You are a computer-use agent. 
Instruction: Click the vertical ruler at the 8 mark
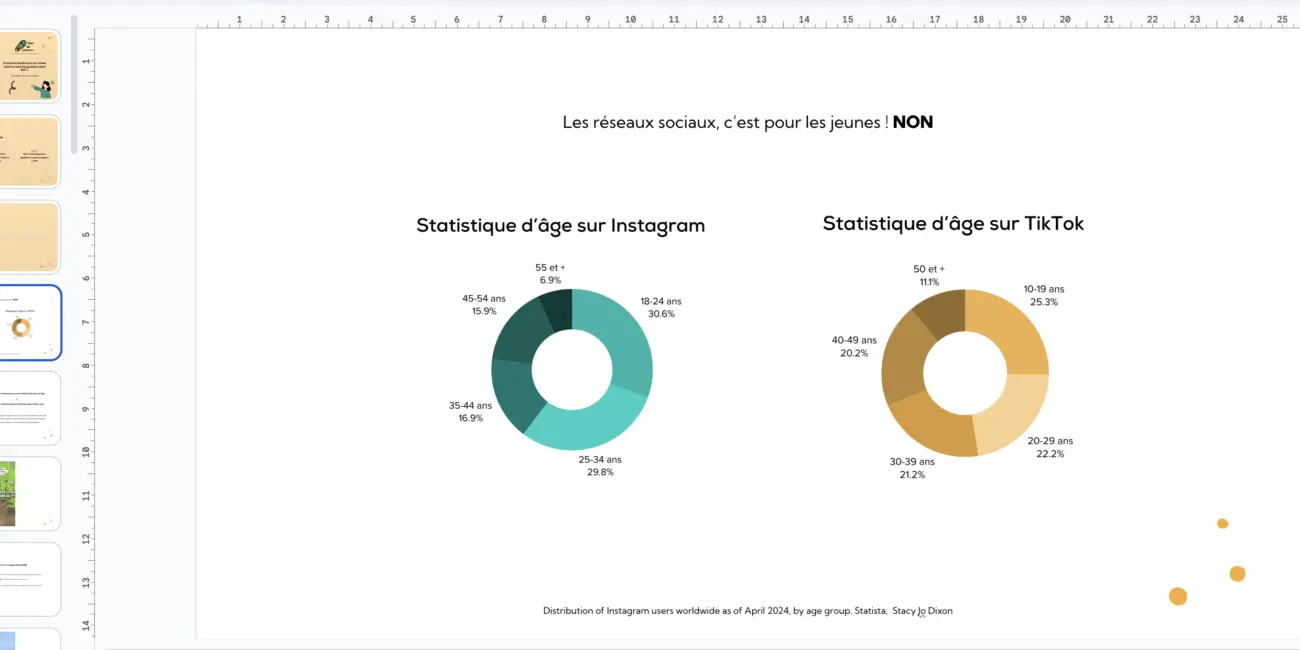coord(87,365)
